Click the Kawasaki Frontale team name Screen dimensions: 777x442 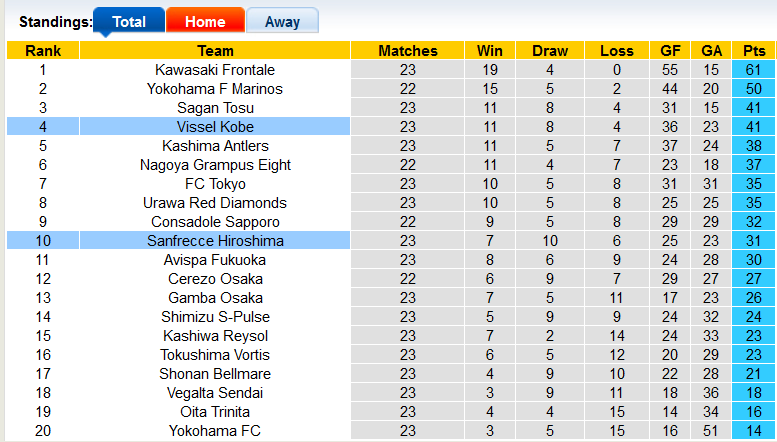pos(215,70)
